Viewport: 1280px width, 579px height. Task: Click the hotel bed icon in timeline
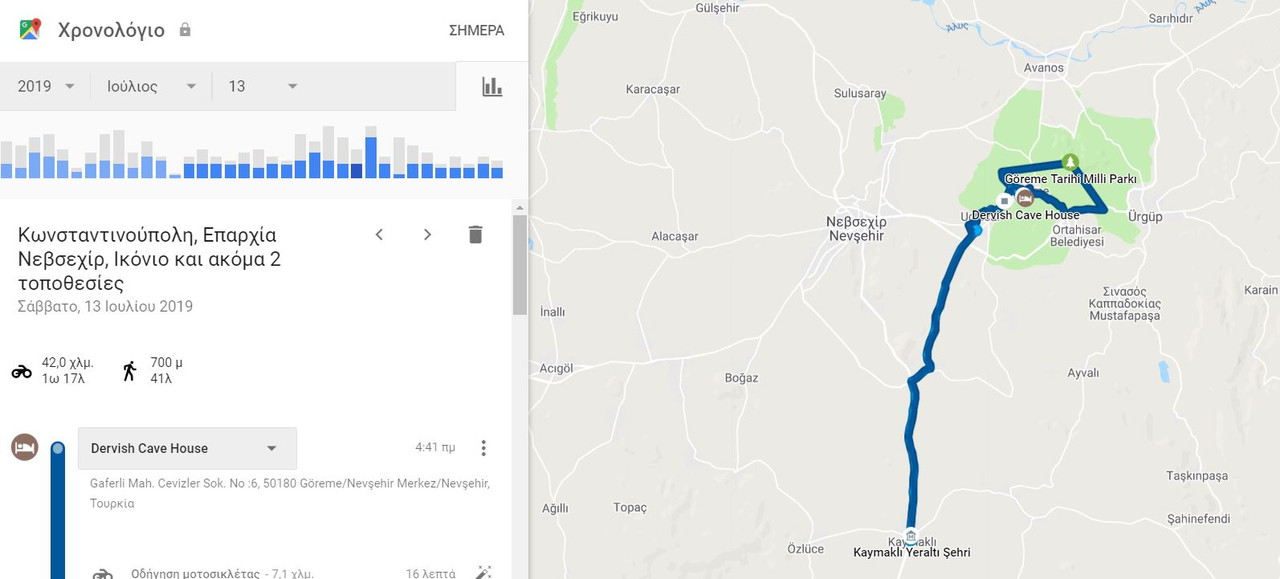click(24, 447)
